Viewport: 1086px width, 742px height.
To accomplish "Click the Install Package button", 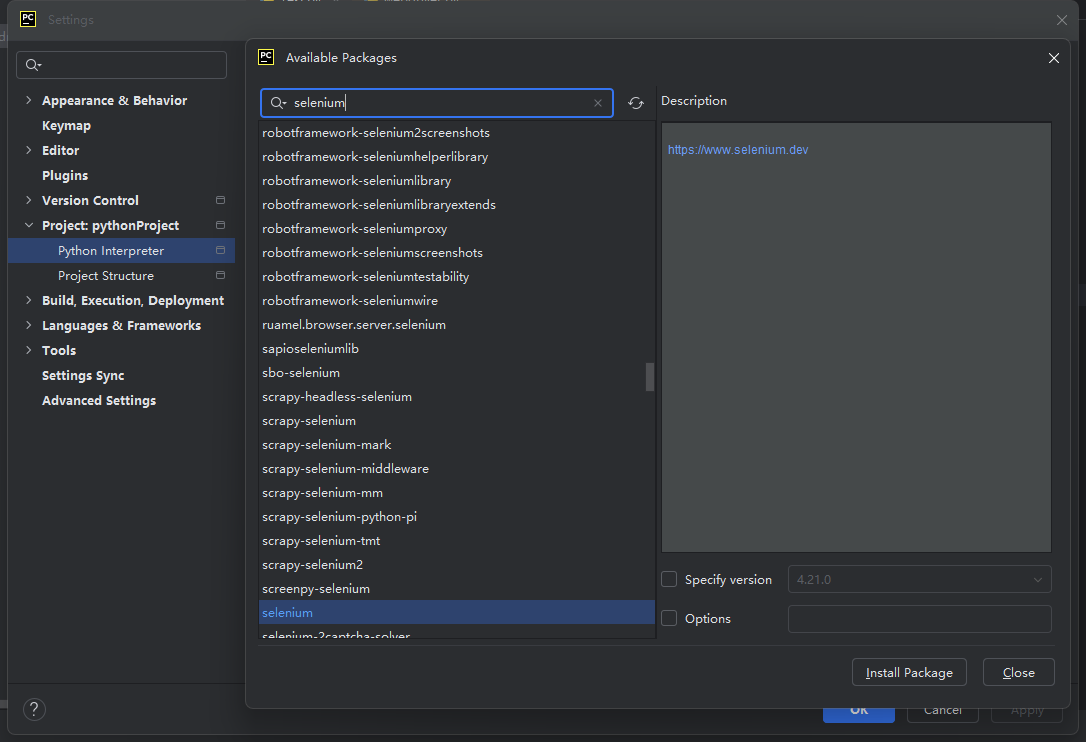I will pyautogui.click(x=908, y=672).
